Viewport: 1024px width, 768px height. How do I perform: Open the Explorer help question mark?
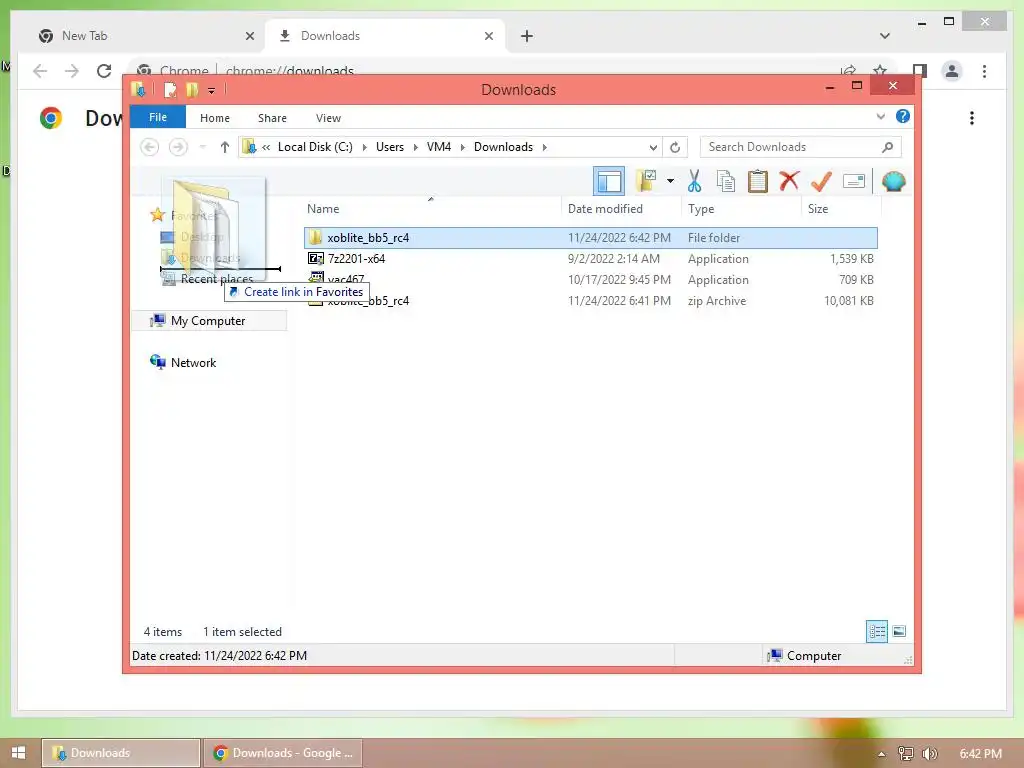coord(903,116)
